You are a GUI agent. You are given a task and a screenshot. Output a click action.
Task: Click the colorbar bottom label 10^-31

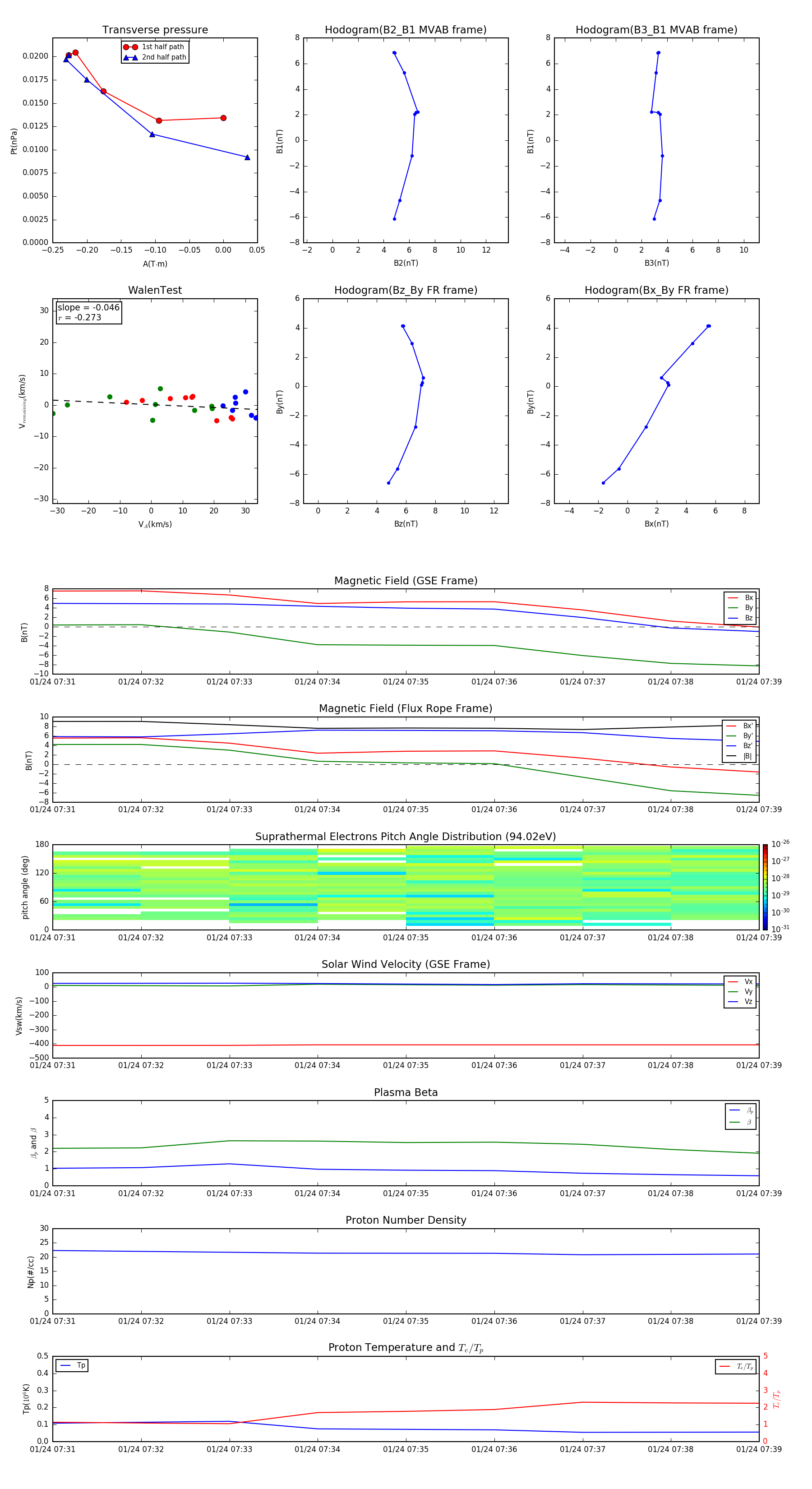(x=780, y=929)
